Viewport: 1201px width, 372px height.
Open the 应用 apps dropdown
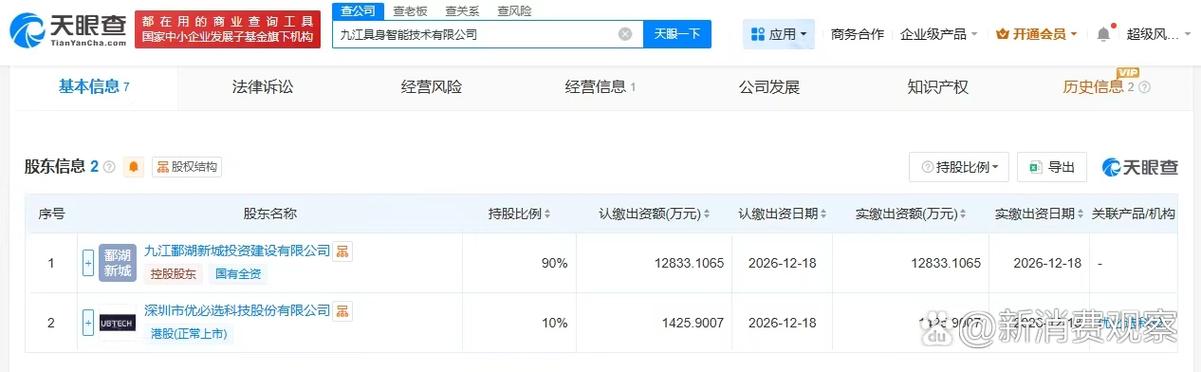[x=779, y=34]
